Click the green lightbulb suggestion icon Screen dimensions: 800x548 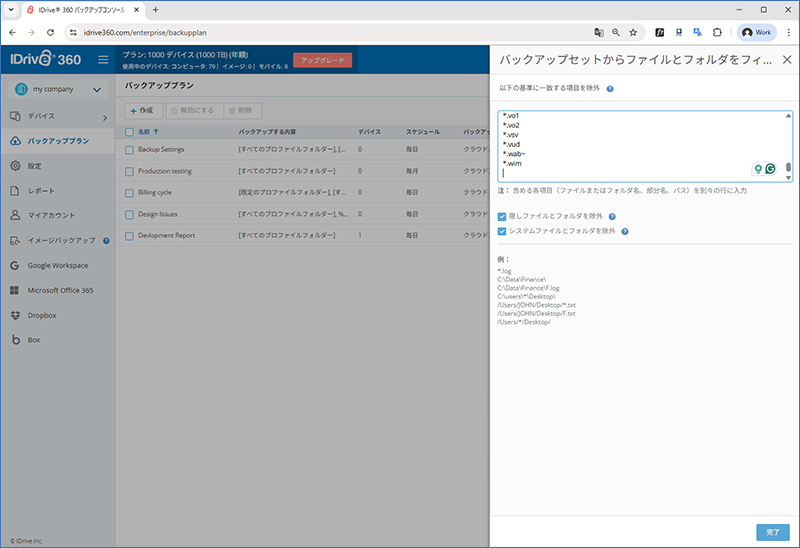(758, 169)
